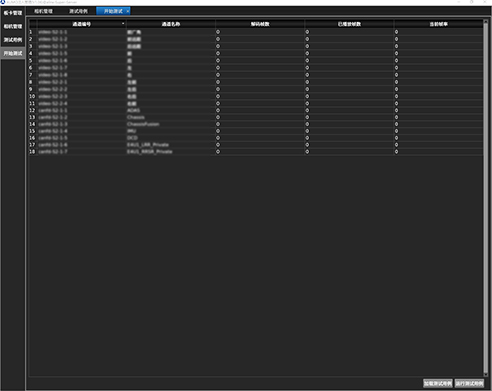Sort by the 解码帧数 column header
The height and width of the screenshot is (391, 492).
click(x=260, y=24)
